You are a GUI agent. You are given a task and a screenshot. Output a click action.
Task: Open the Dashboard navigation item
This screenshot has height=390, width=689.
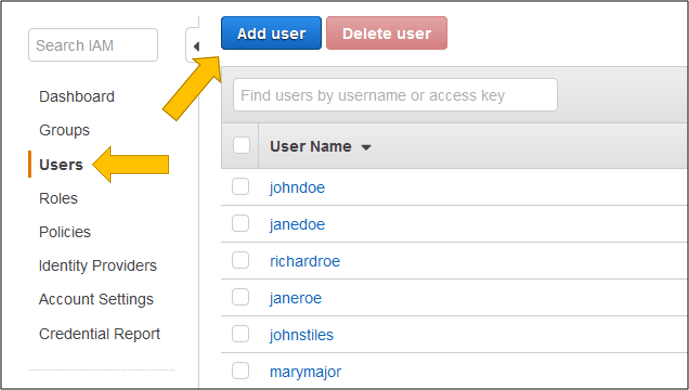pos(77,97)
